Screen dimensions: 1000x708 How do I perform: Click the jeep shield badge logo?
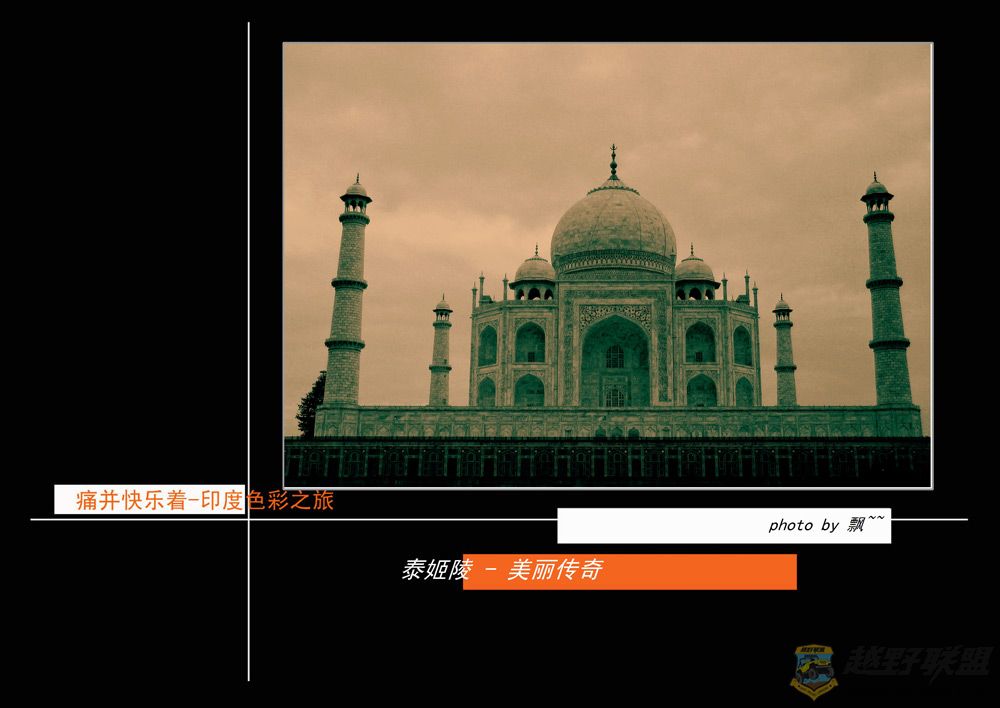[x=814, y=670]
